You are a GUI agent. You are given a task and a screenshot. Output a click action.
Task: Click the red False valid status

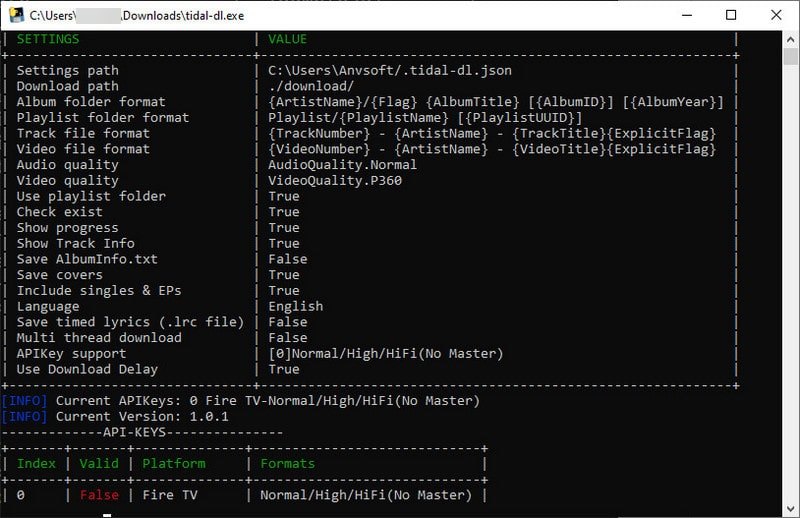[x=98, y=495]
